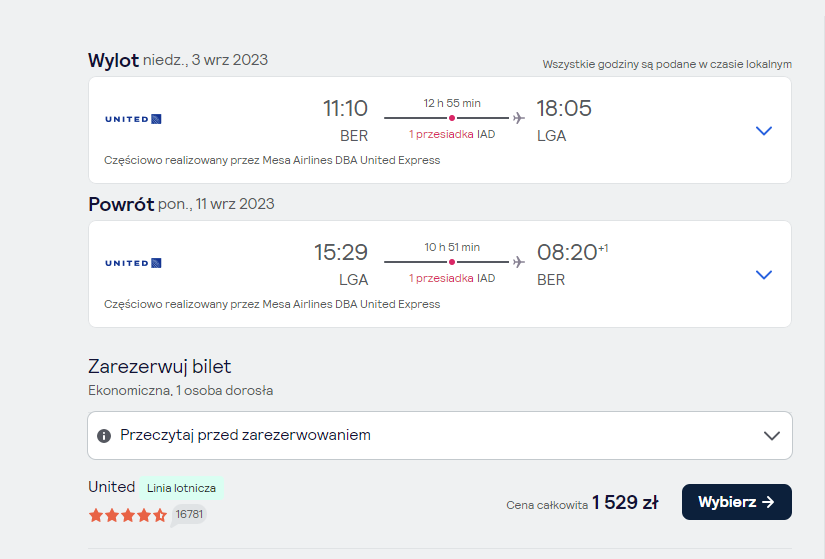Click United logo in outbound flight
825x559 pixels.
(133, 119)
